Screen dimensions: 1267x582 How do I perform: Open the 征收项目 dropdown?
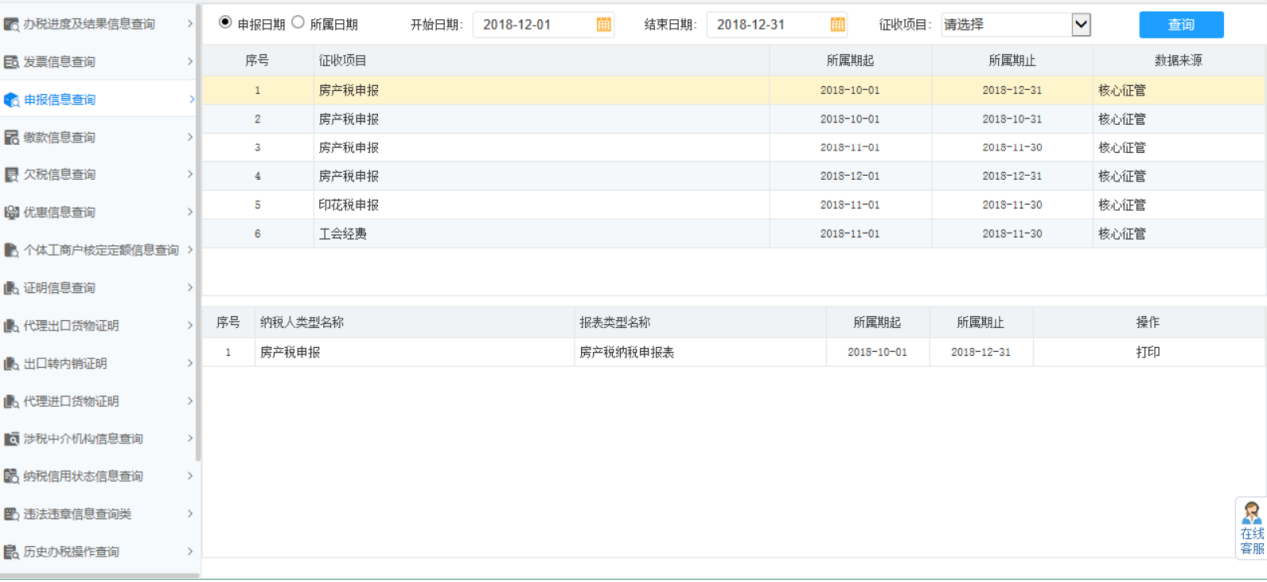point(1016,24)
